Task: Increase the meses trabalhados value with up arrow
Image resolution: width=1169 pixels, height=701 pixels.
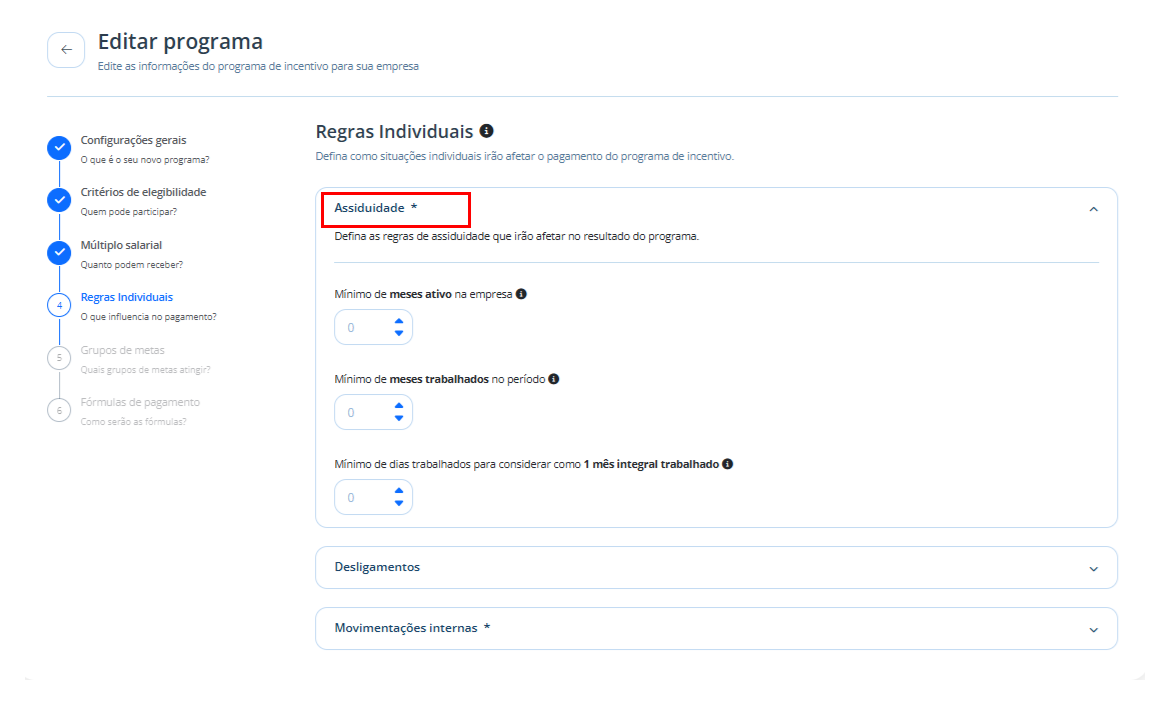Action: coord(399,406)
